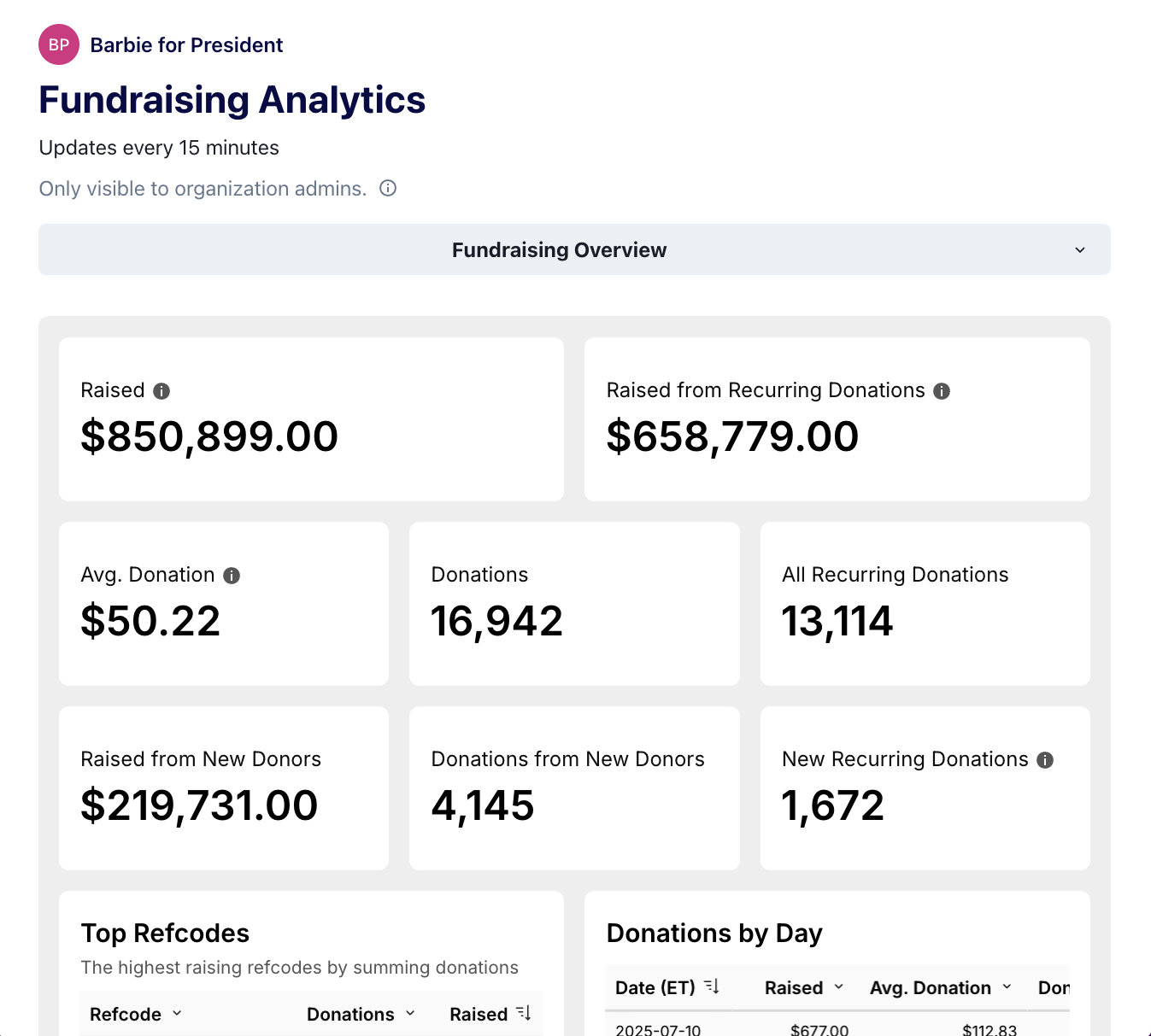Open the Refcode column header dropdown

point(179,1014)
